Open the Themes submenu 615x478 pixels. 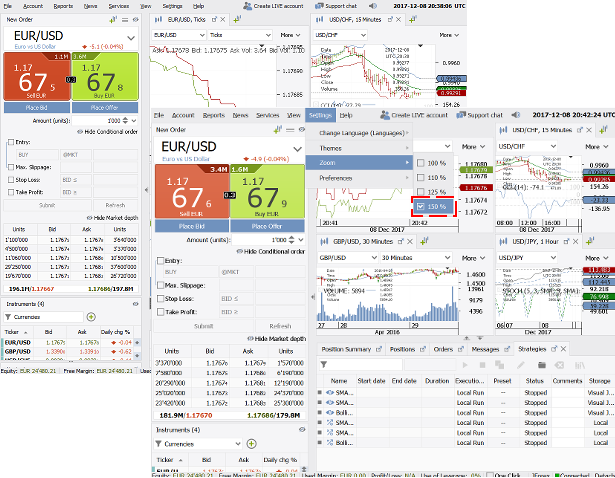[359, 148]
